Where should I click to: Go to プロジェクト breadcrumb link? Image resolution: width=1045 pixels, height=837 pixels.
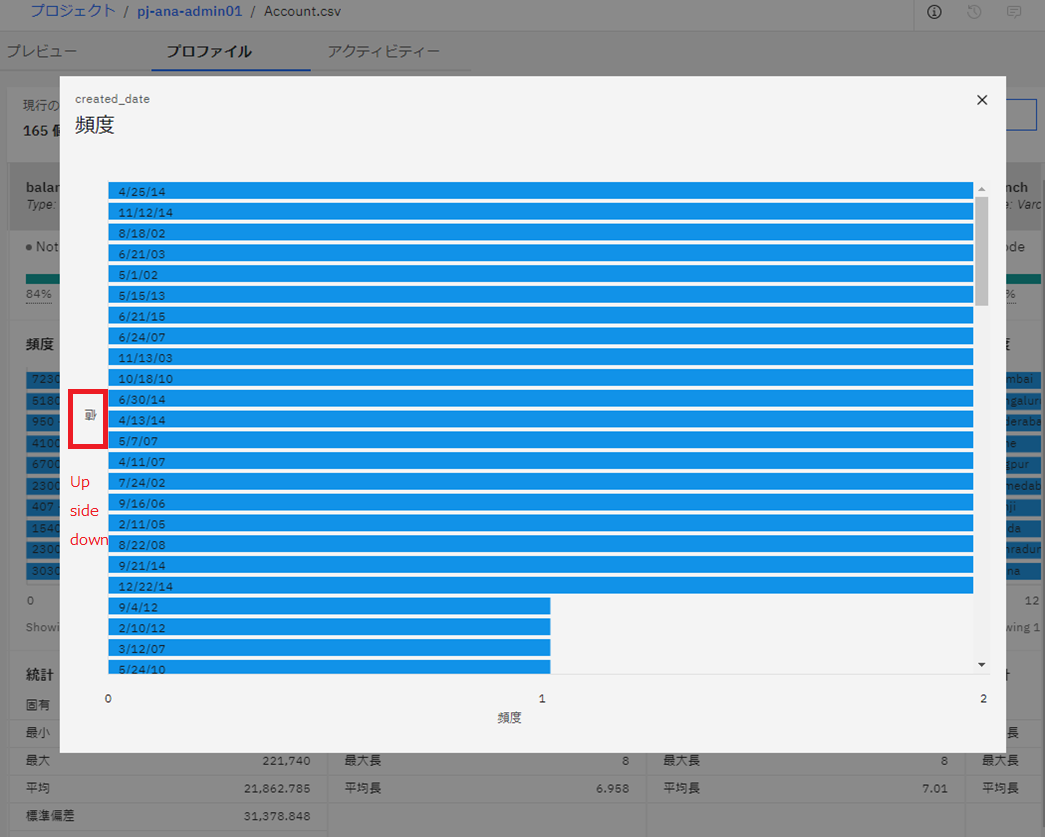[x=73, y=11]
